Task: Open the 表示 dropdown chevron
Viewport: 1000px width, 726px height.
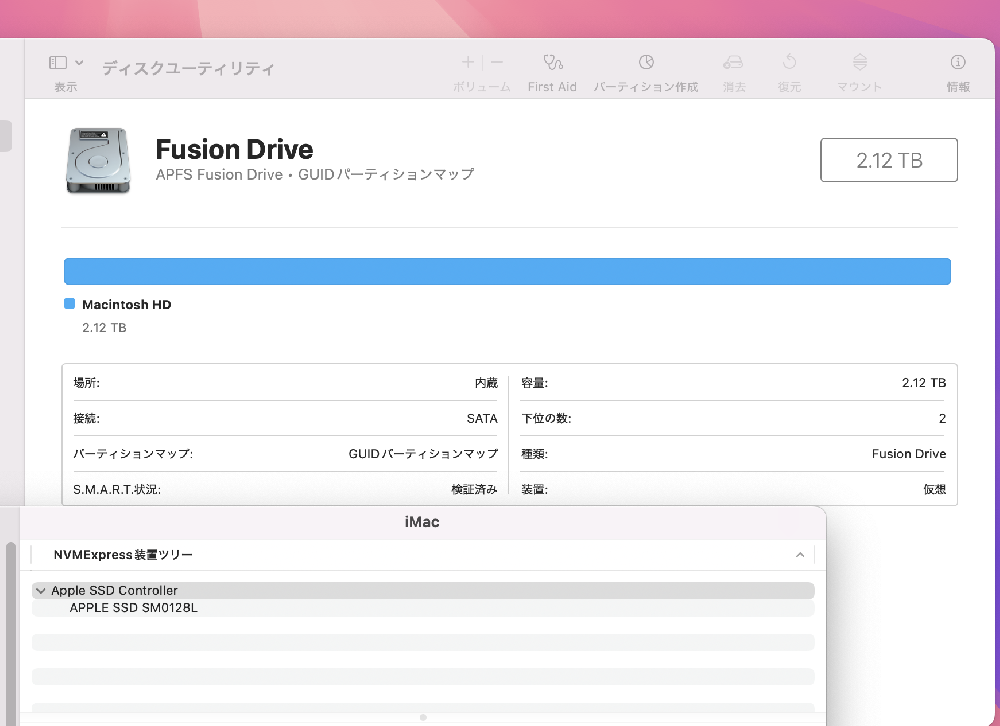Action: coord(79,63)
